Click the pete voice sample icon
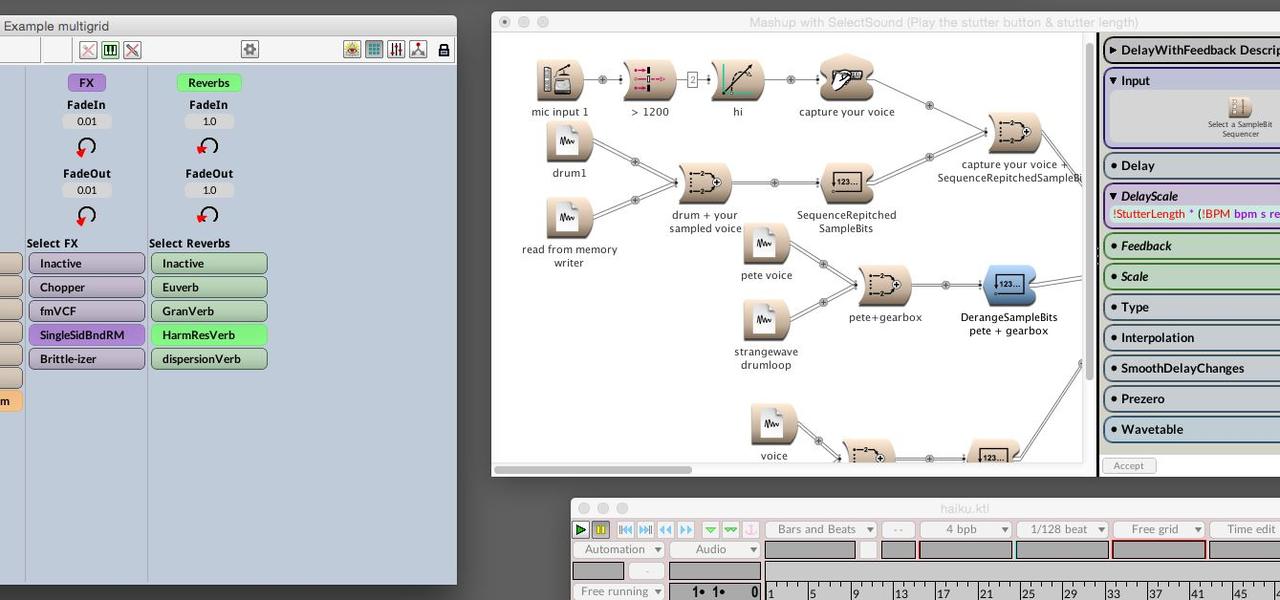 click(766, 244)
